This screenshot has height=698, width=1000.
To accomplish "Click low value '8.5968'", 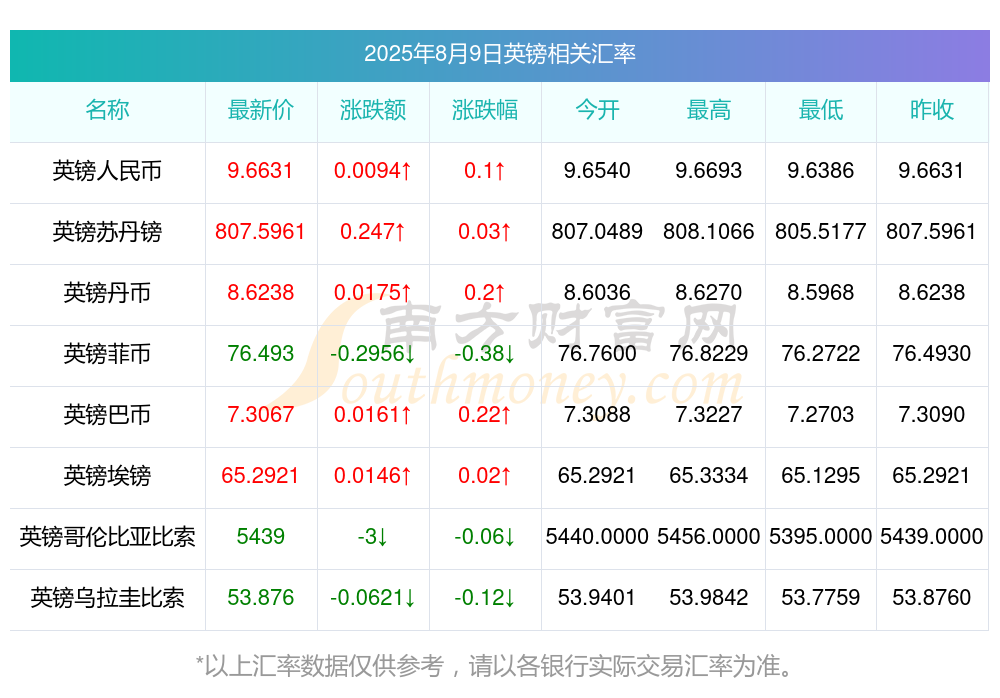I will click(x=821, y=293).
